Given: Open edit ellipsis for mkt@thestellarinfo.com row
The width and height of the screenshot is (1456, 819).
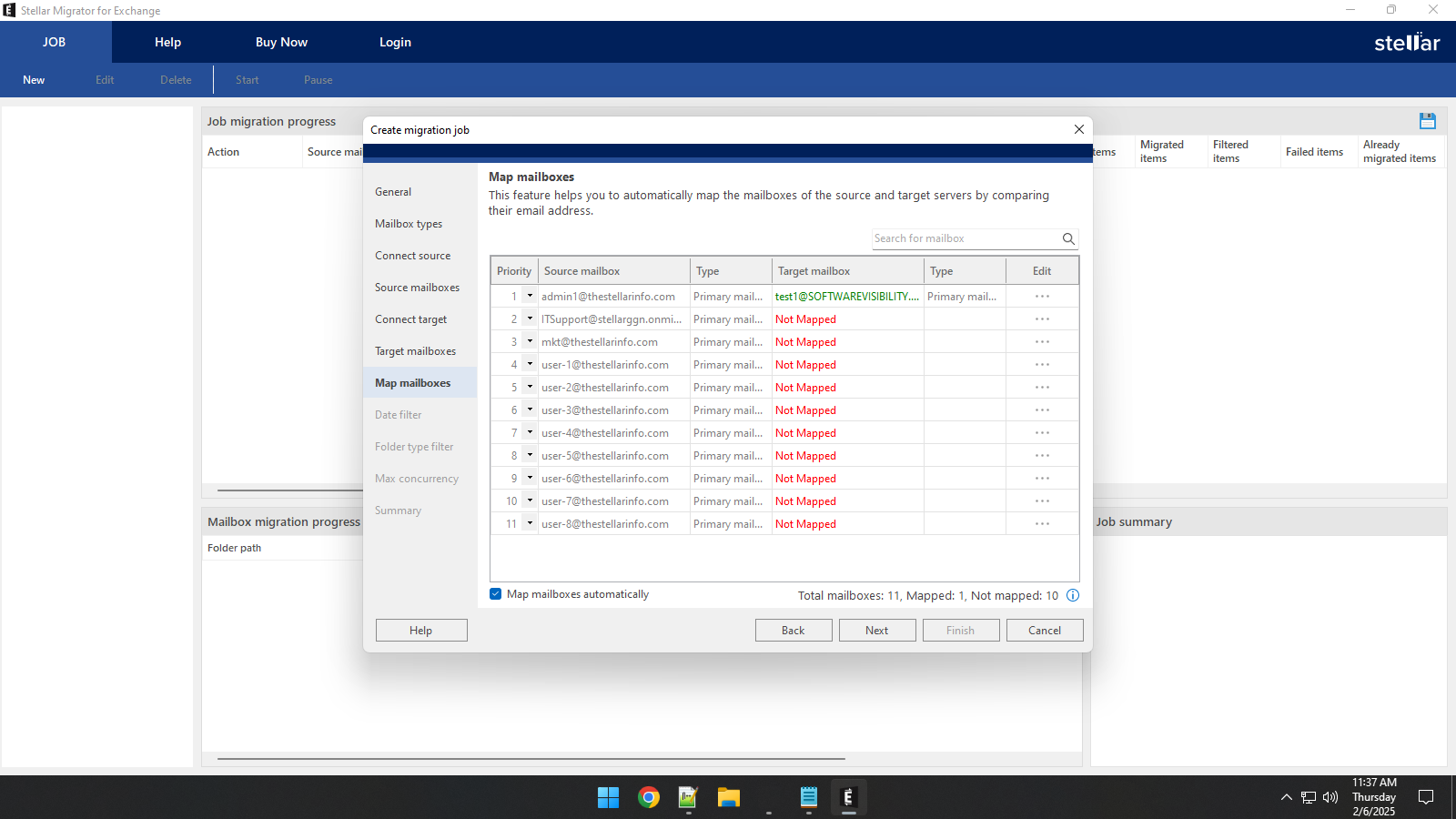Looking at the screenshot, I should click(x=1042, y=342).
